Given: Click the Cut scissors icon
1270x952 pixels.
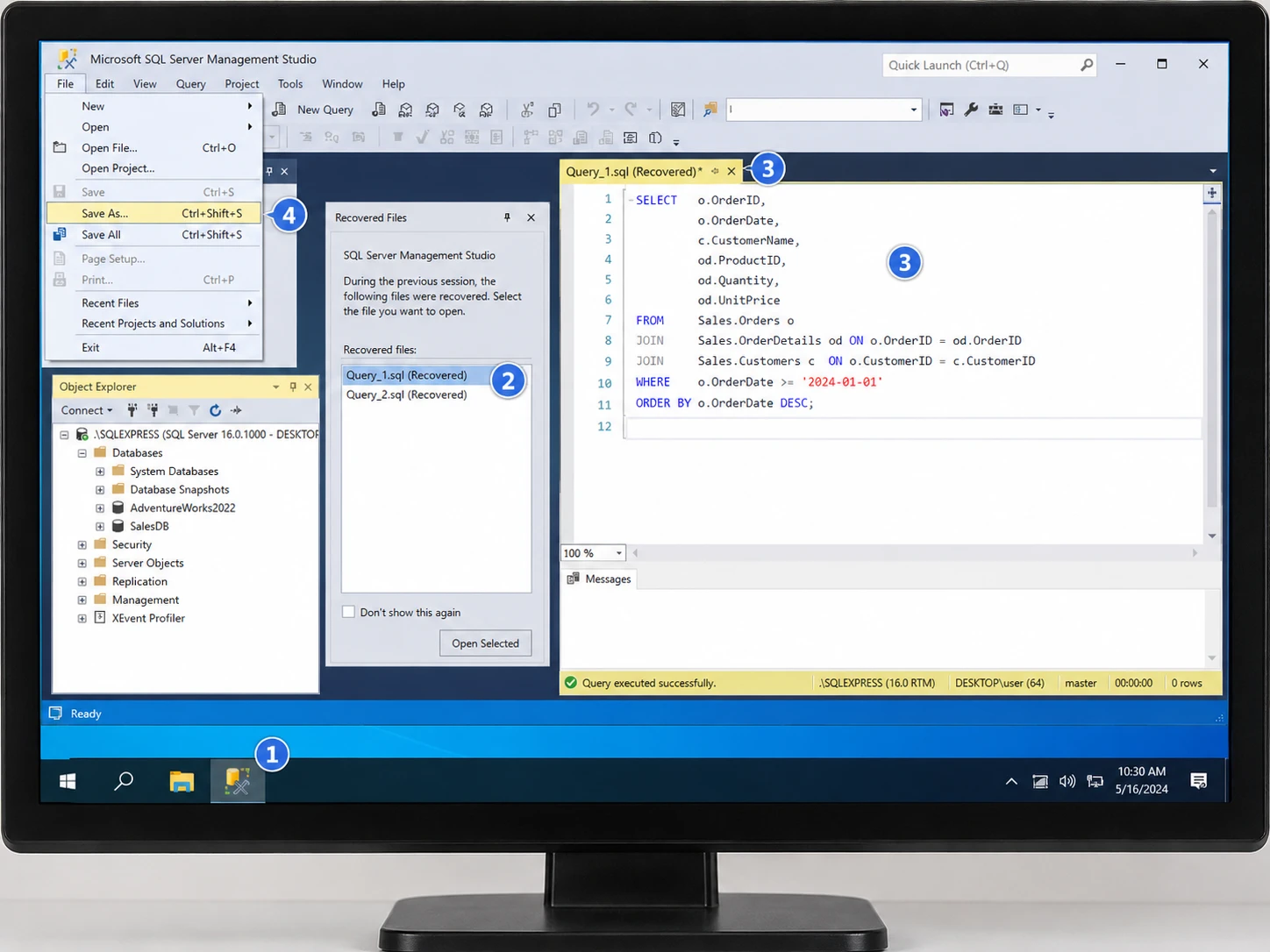Looking at the screenshot, I should pyautogui.click(x=527, y=110).
